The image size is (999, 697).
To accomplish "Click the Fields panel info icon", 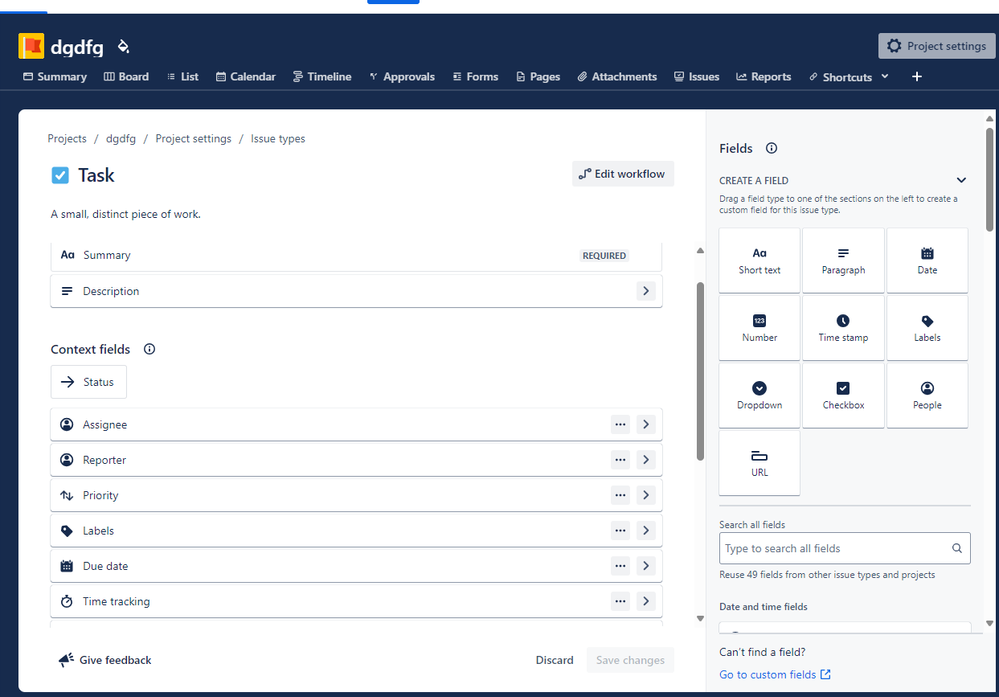I will 772,148.
